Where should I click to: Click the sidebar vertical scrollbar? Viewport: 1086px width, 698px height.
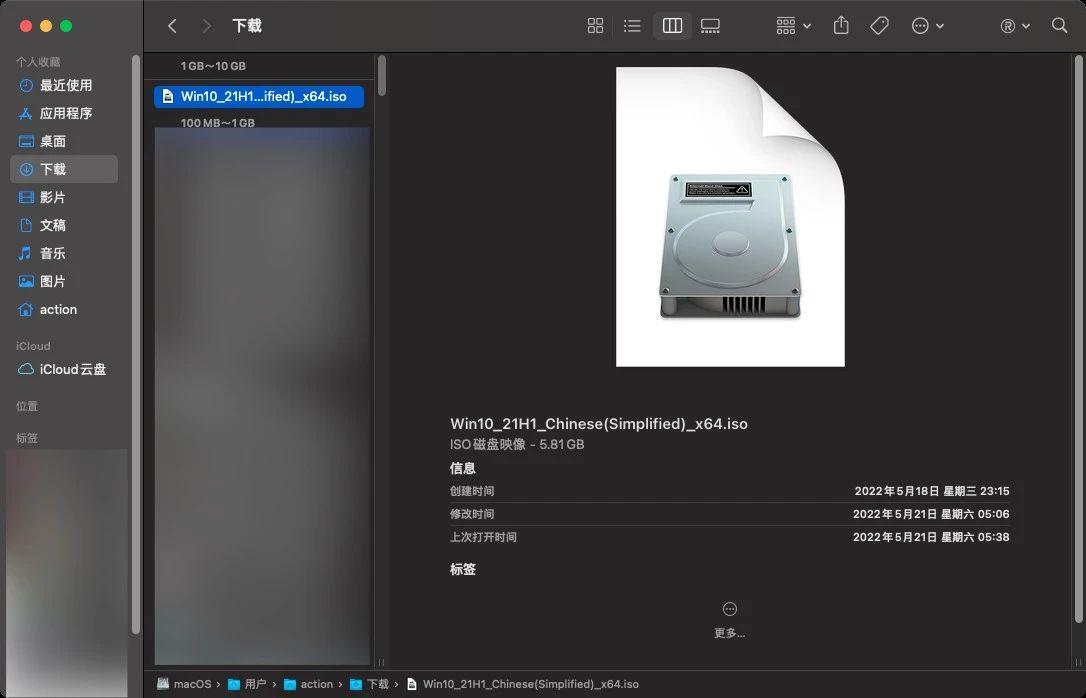[x=136, y=344]
